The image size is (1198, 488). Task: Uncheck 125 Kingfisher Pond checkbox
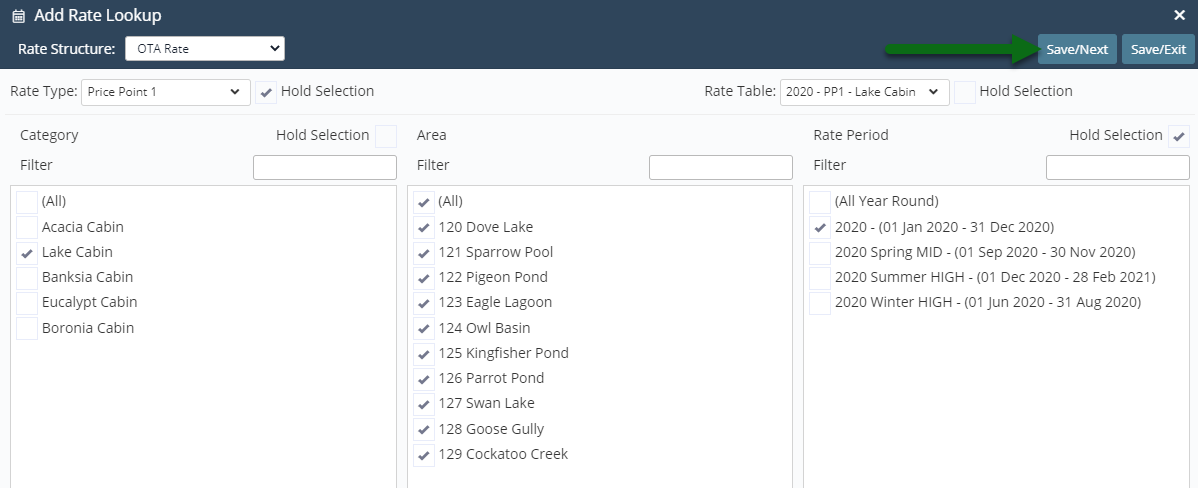click(x=423, y=354)
